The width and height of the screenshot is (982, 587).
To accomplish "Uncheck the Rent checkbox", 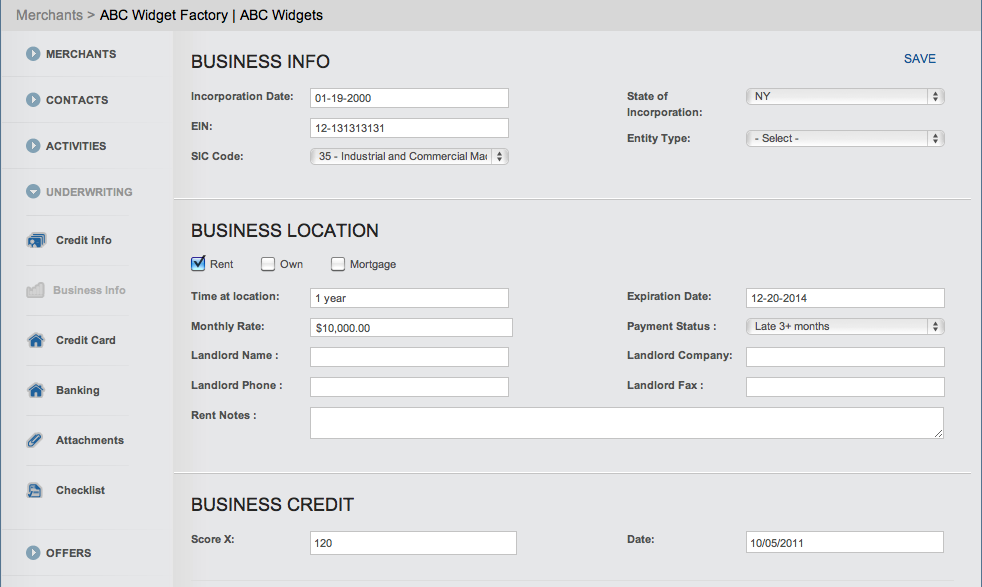I will click(198, 264).
